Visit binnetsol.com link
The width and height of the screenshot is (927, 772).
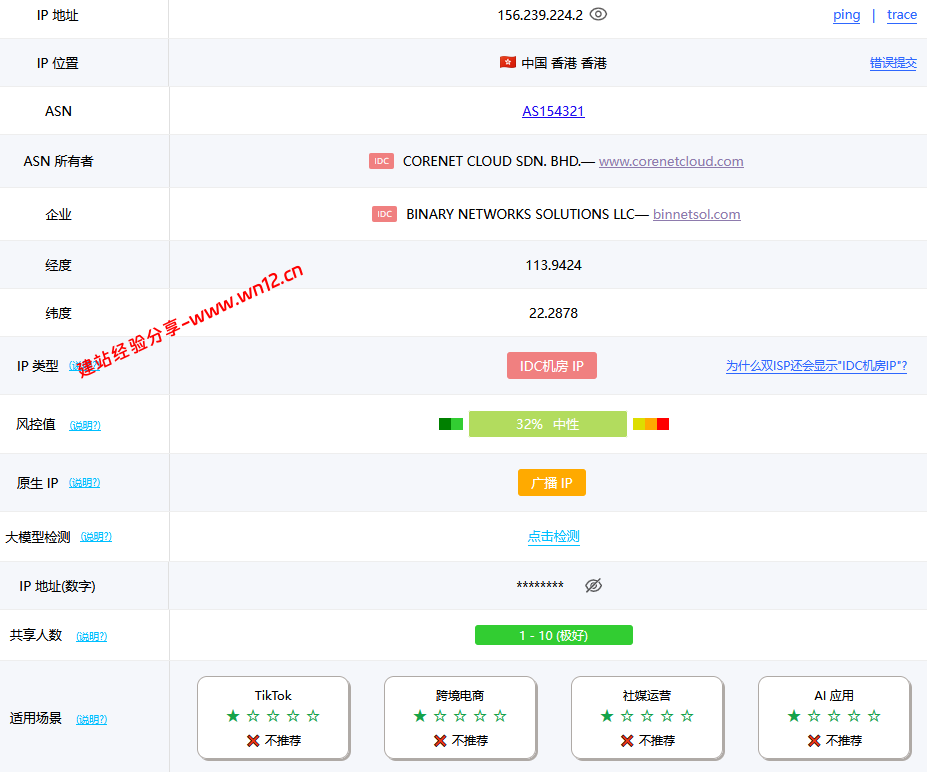[696, 214]
